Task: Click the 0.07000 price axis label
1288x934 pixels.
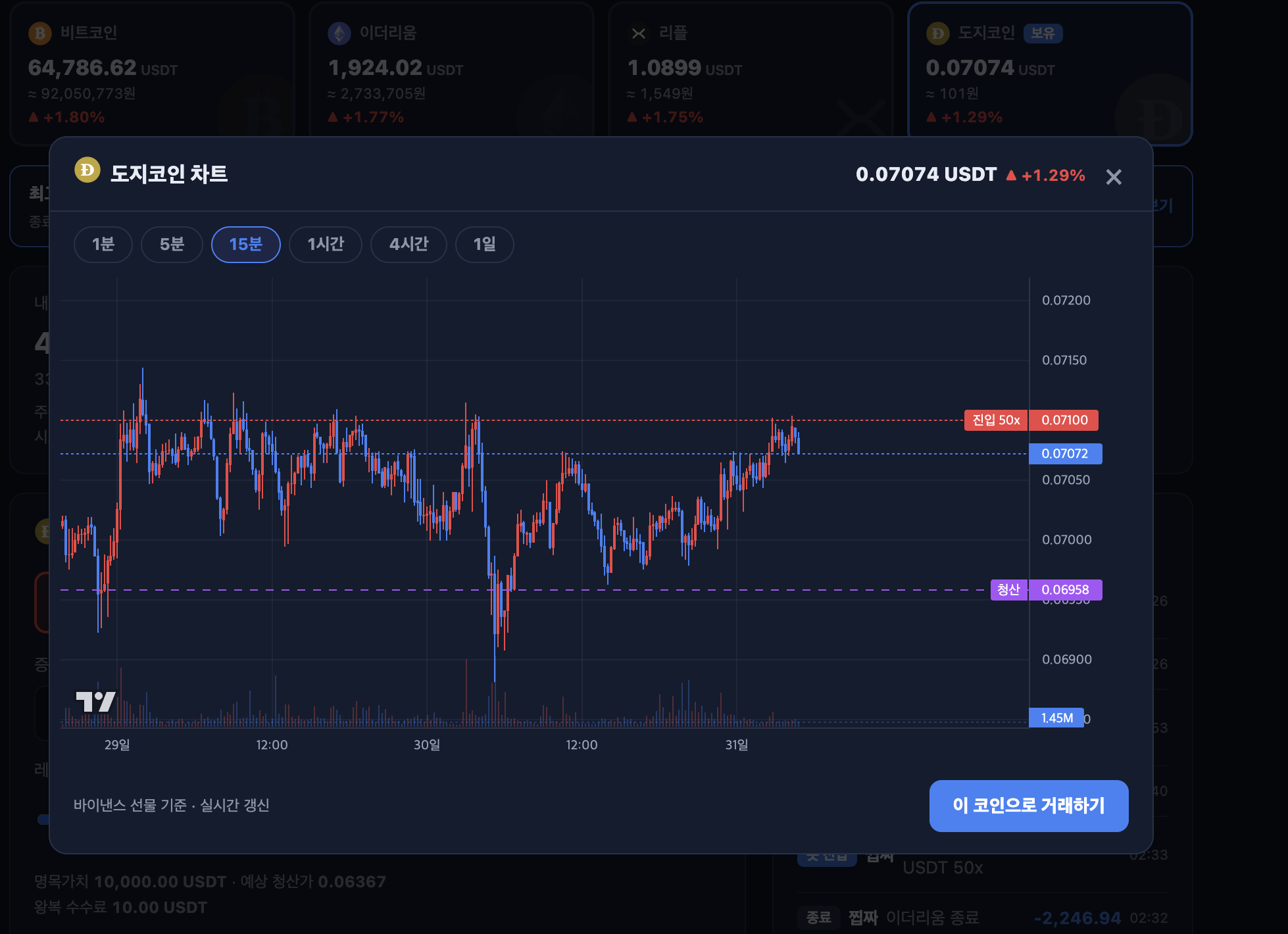Action: pyautogui.click(x=1067, y=540)
